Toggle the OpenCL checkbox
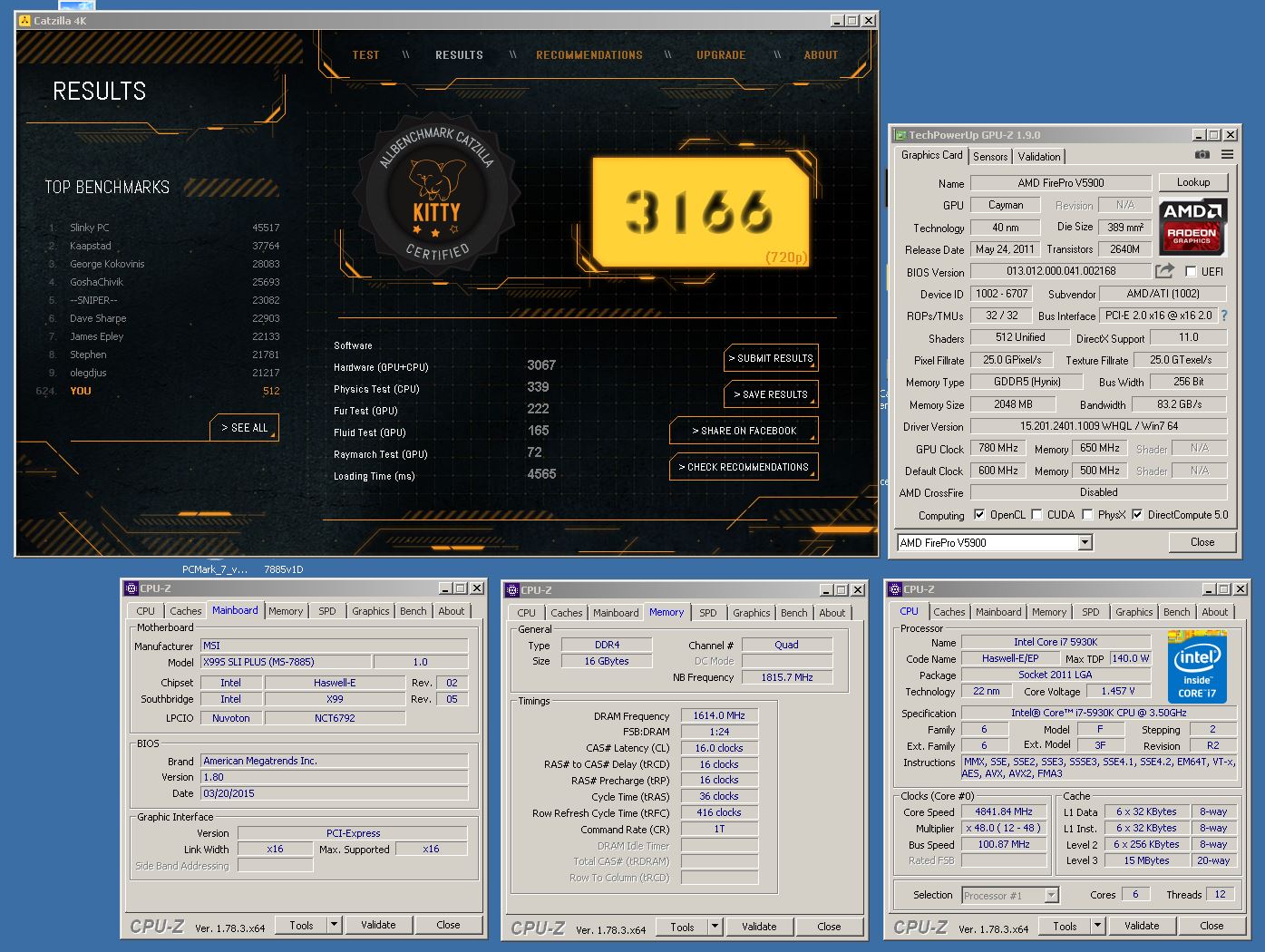This screenshot has height=952, width=1265. point(979,514)
